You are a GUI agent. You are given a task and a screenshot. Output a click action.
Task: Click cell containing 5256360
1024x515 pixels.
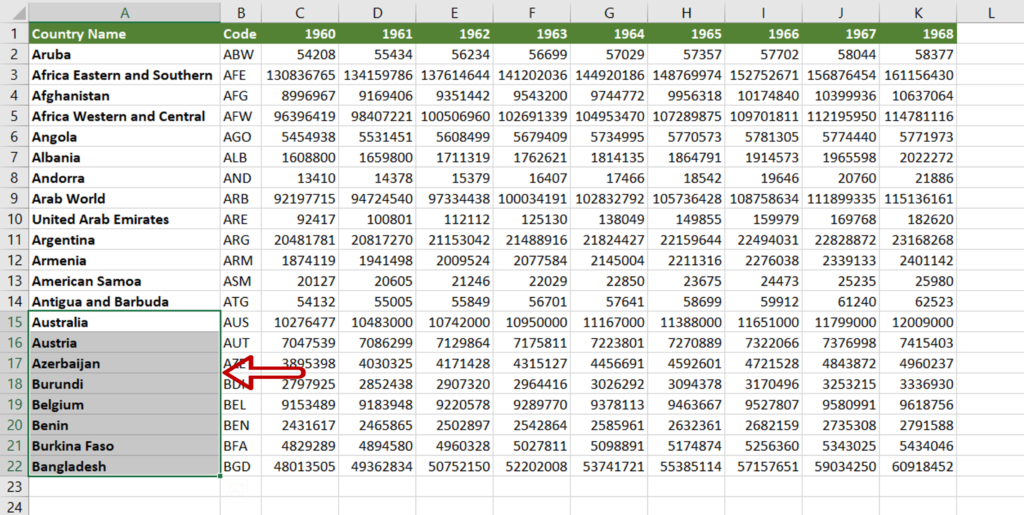(763, 446)
